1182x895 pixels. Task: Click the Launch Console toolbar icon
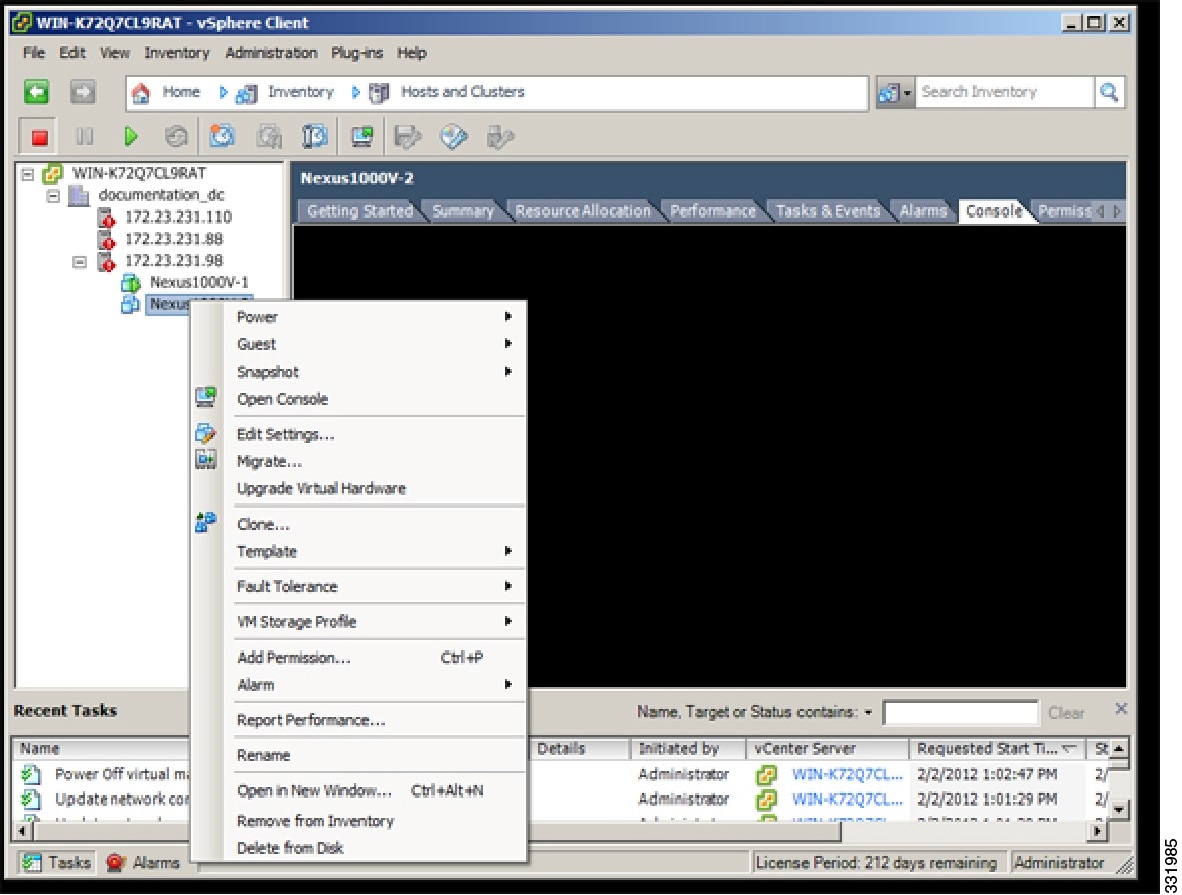[363, 136]
